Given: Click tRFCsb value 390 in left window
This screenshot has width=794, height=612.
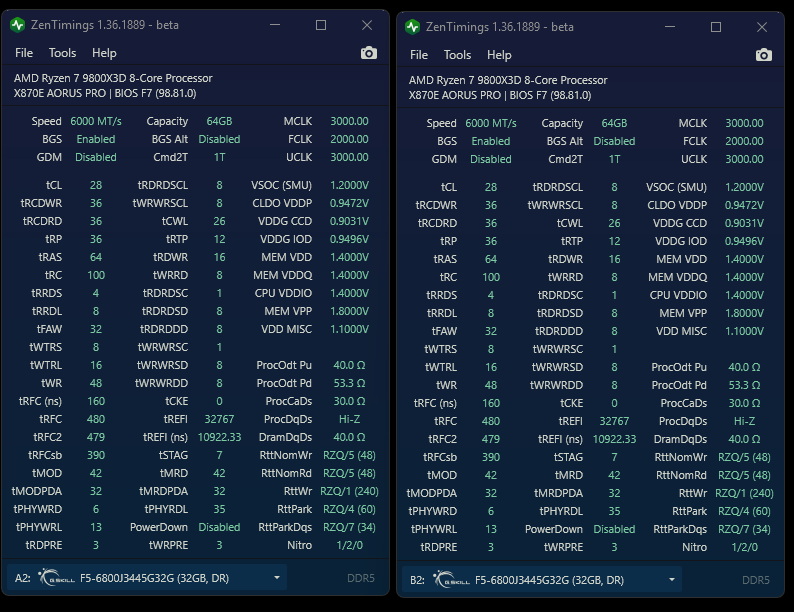Looking at the screenshot, I should point(96,455).
